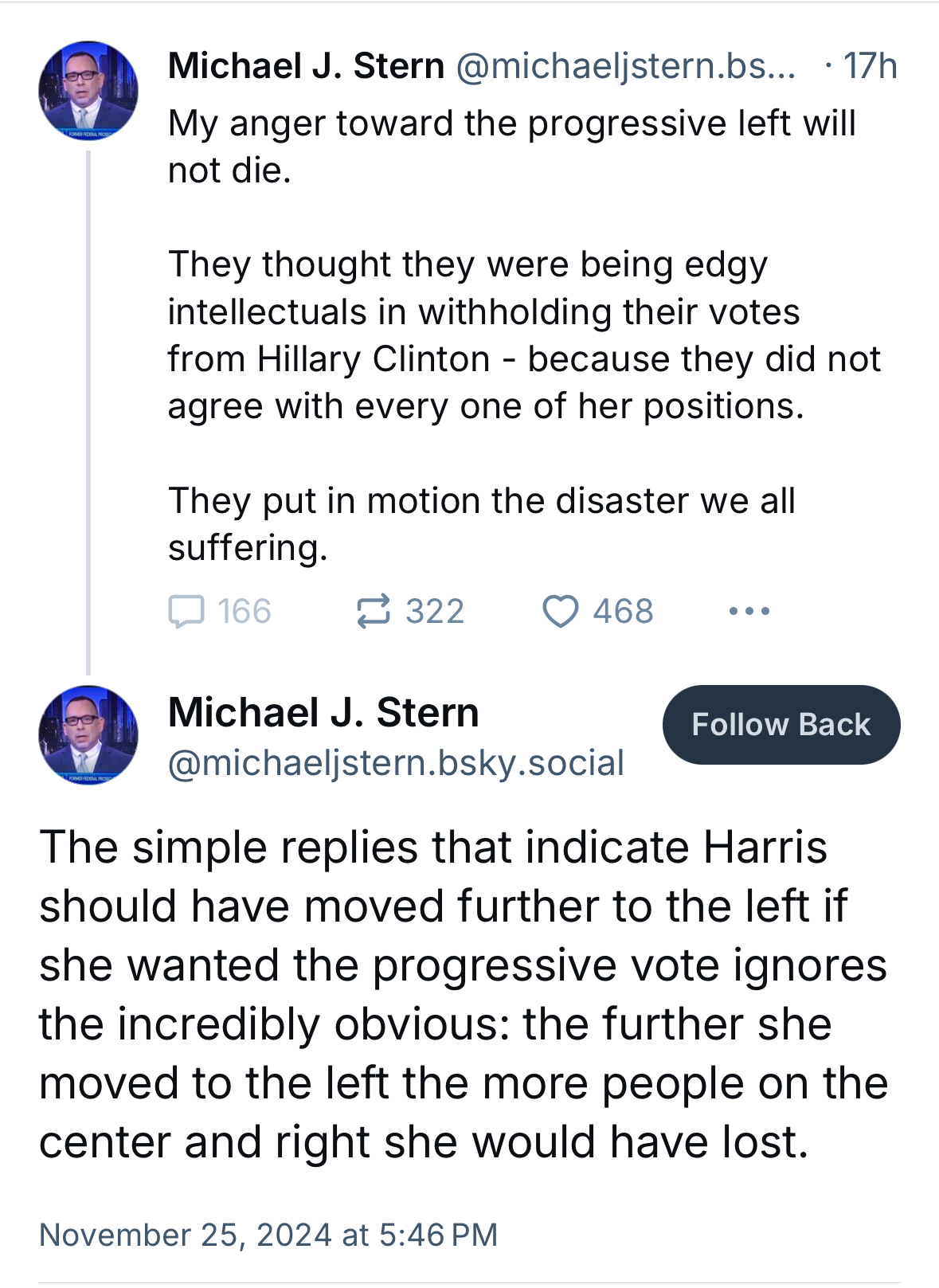Click Michael J. Stern name in top post
Screen dimensions: 939x1288
pyautogui.click(x=306, y=66)
